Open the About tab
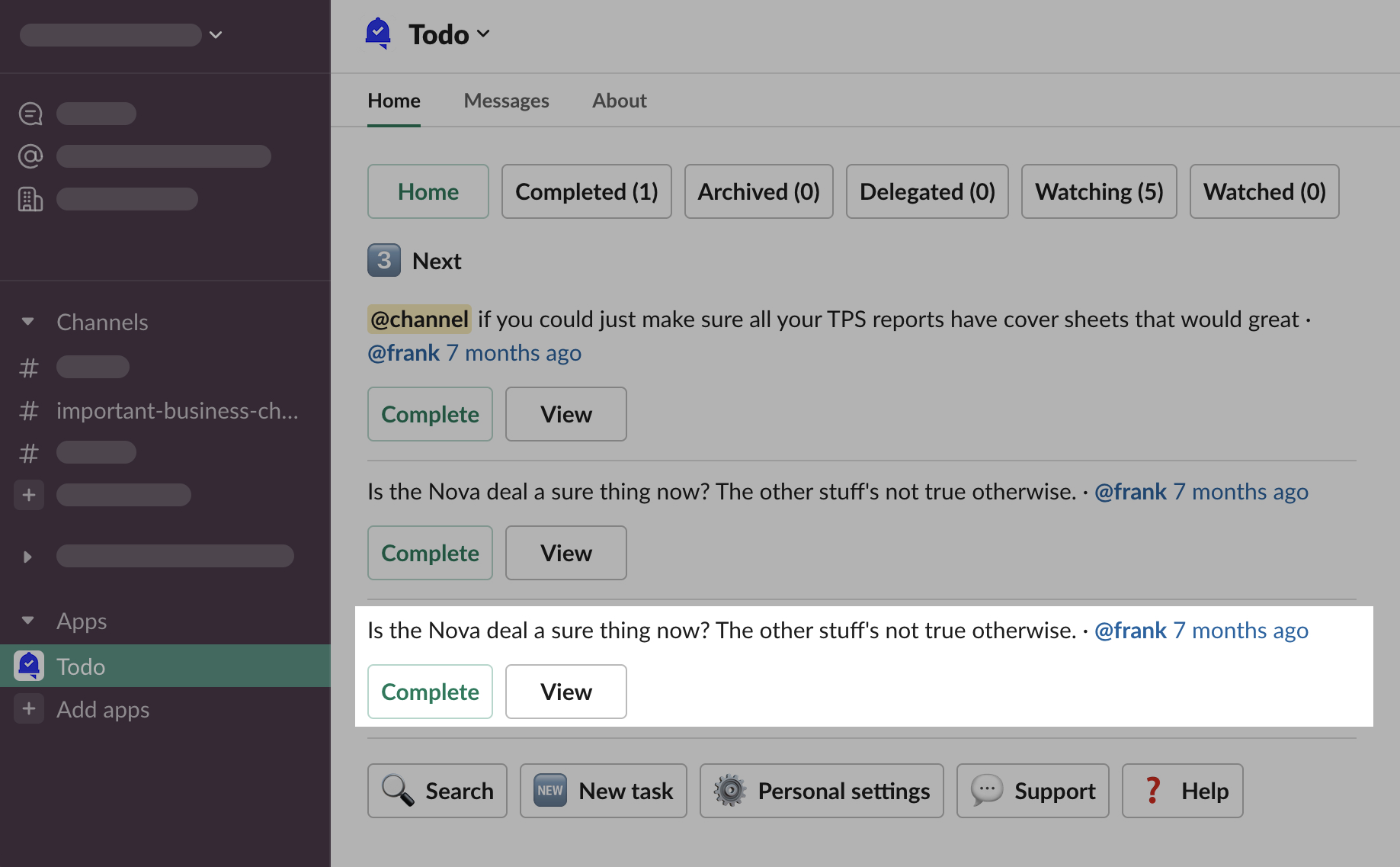Image resolution: width=1400 pixels, height=867 pixels. click(619, 101)
